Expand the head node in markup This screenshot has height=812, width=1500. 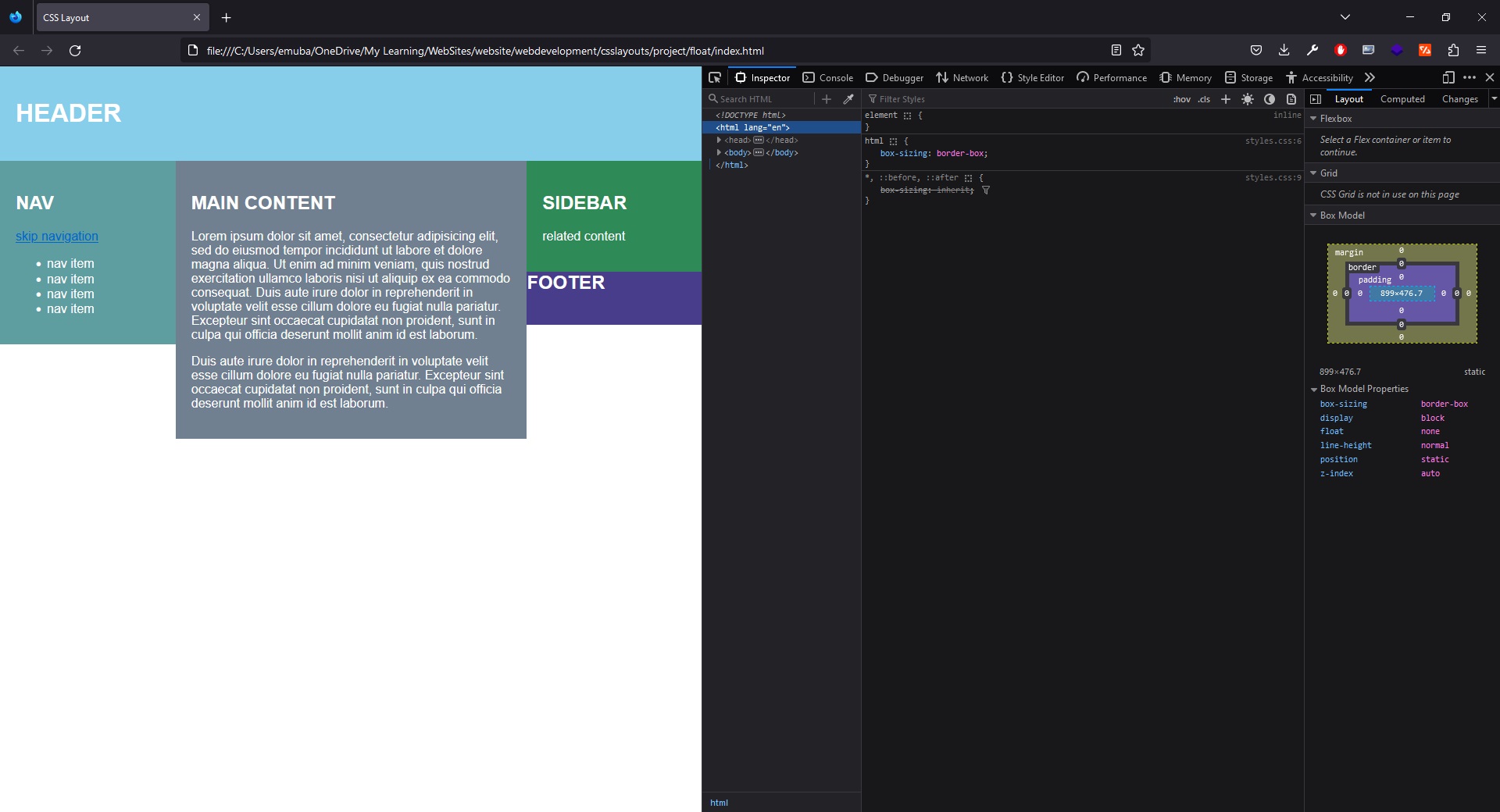point(719,141)
